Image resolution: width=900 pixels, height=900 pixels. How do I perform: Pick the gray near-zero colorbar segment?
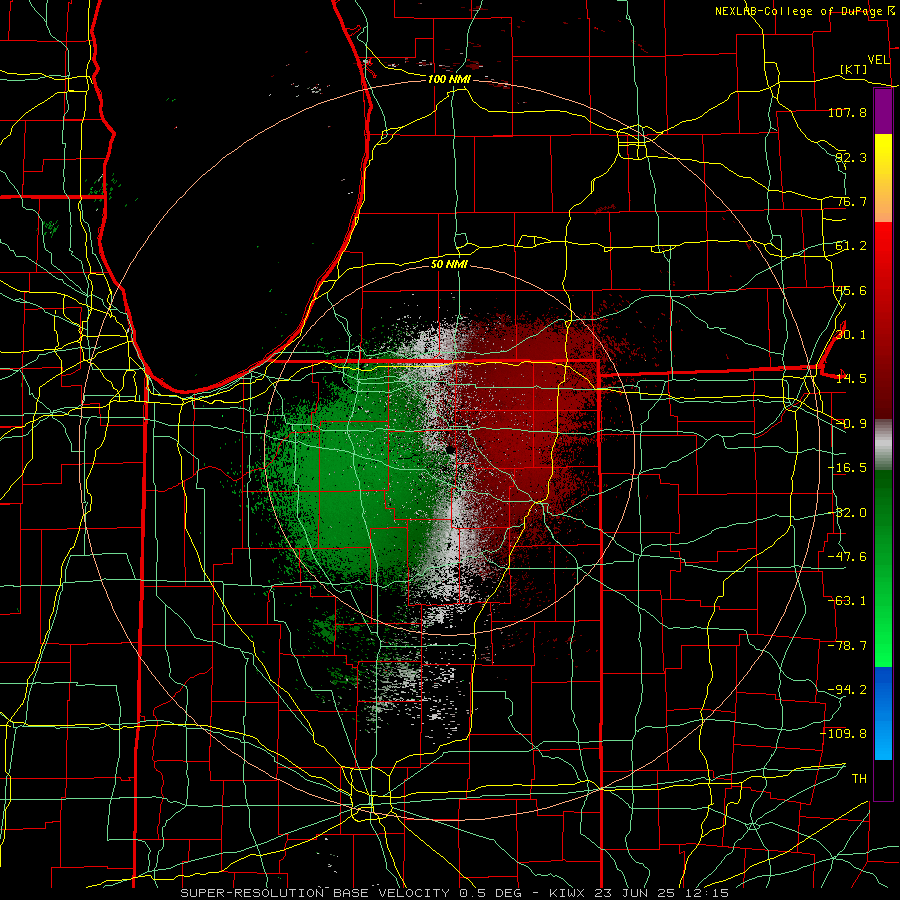883,445
